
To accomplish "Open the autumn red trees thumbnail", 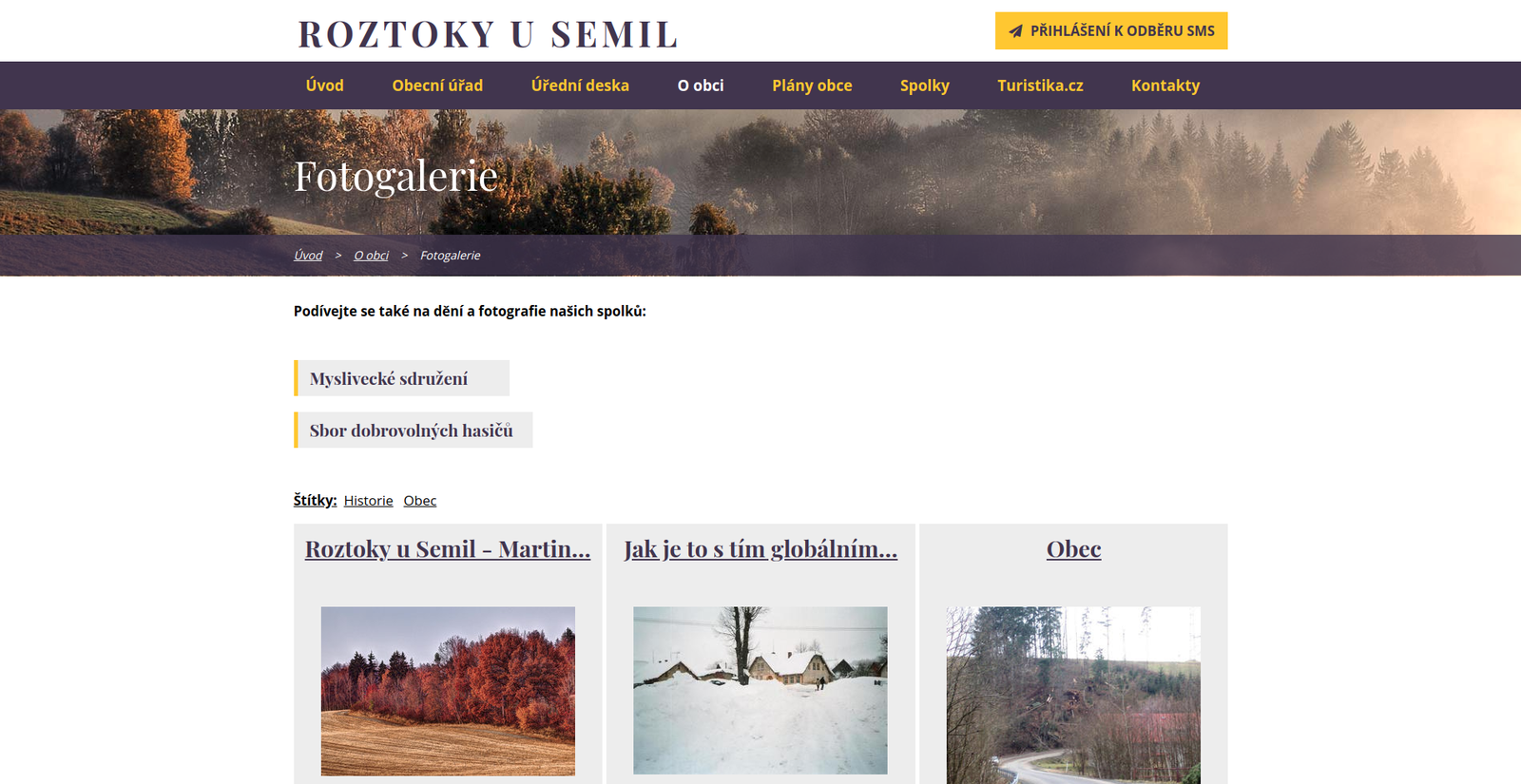I will [448, 692].
